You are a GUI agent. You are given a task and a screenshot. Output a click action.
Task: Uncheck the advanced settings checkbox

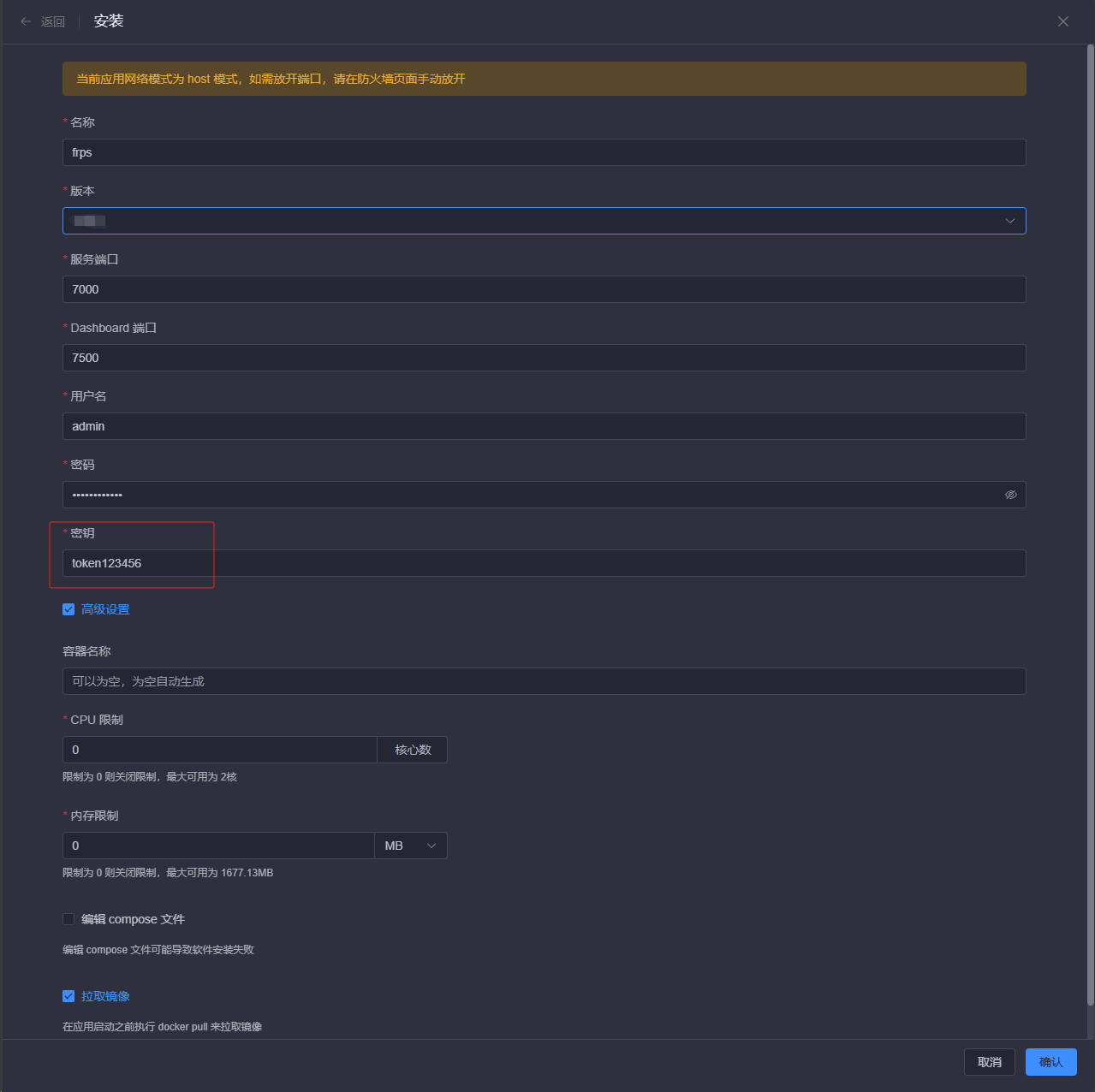point(68,609)
